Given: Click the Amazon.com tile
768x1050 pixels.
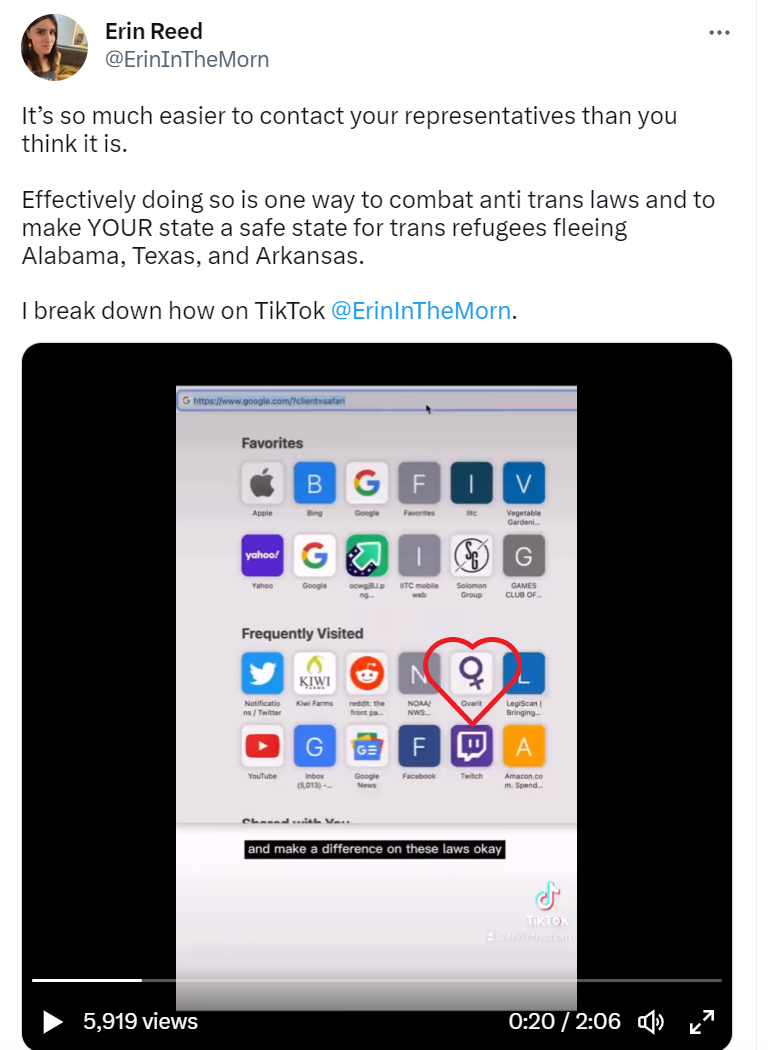Looking at the screenshot, I should pyautogui.click(x=524, y=746).
